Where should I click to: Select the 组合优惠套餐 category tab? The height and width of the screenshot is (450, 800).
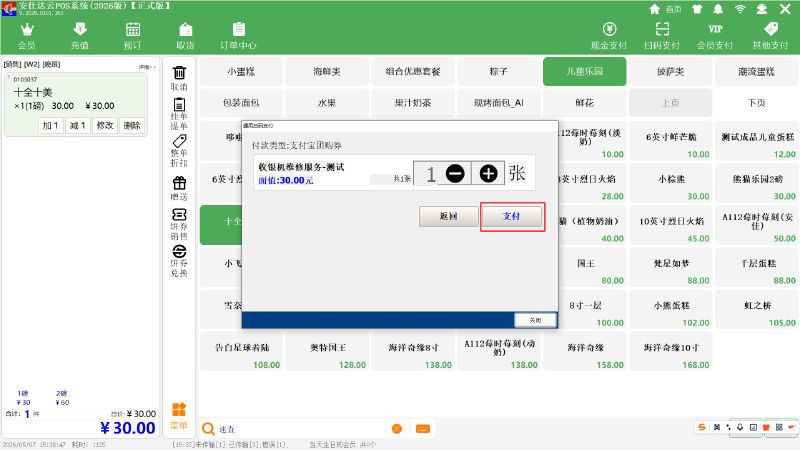click(413, 71)
